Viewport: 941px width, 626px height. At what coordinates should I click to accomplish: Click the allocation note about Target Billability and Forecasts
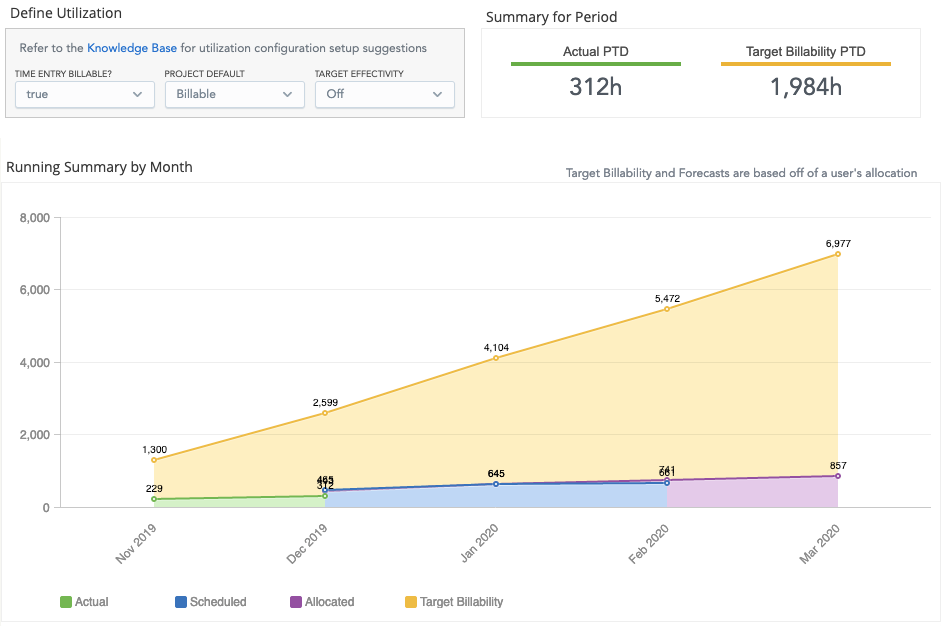coord(741,173)
